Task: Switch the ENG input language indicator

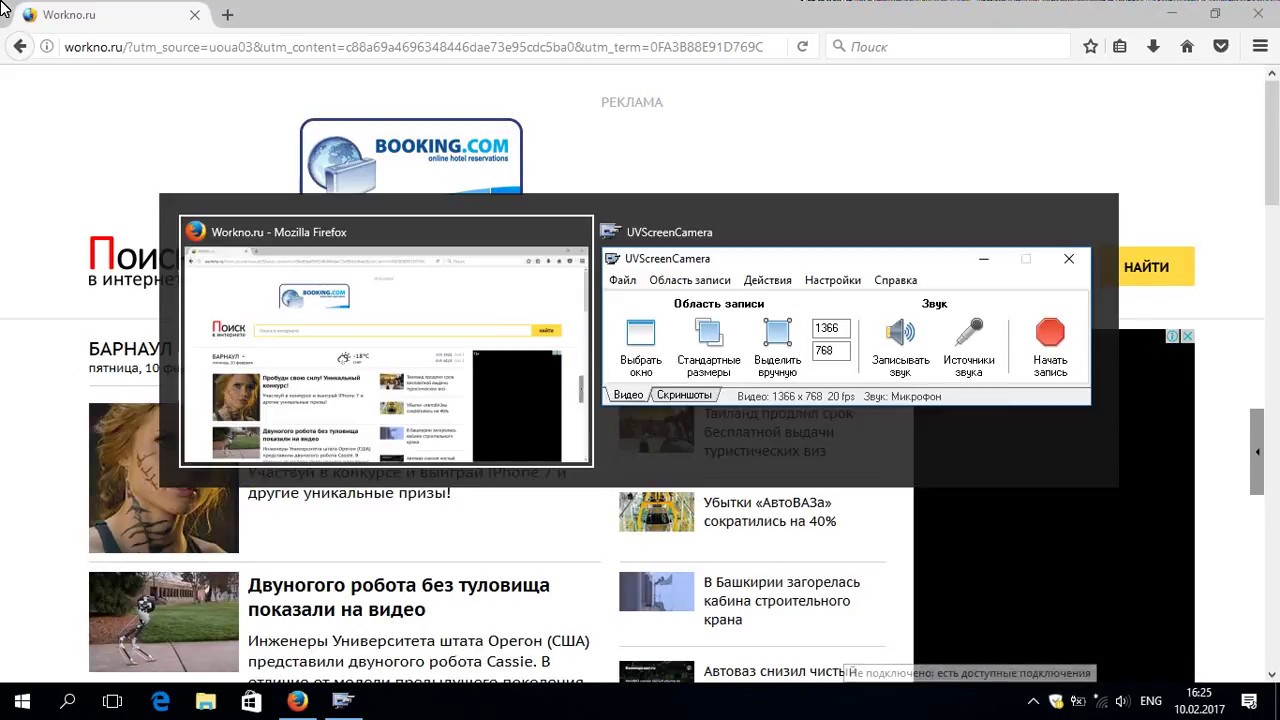Action: coord(1151,701)
